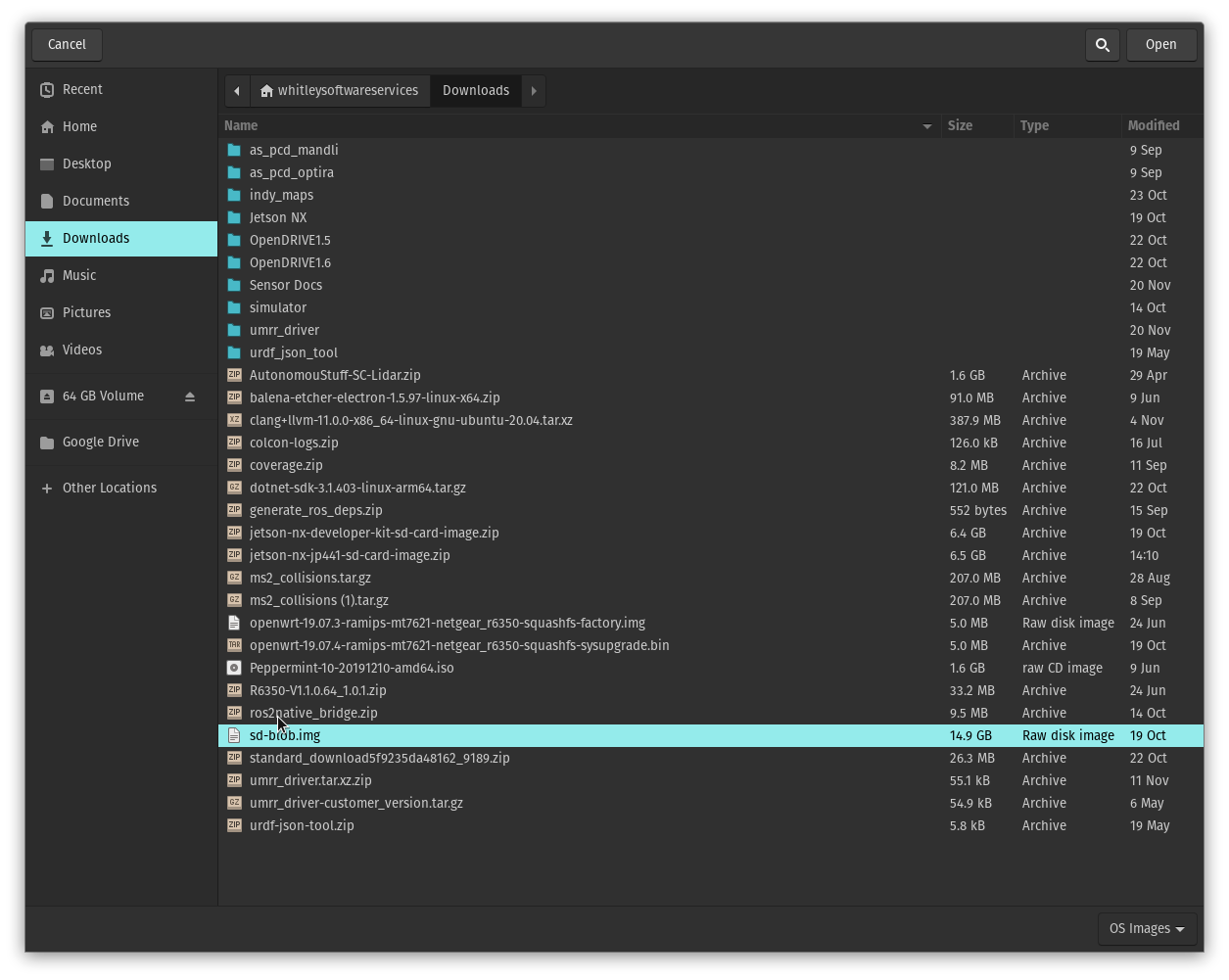1229x980 pixels.
Task: Select Google Drive in the sidebar
Action: [121, 443]
